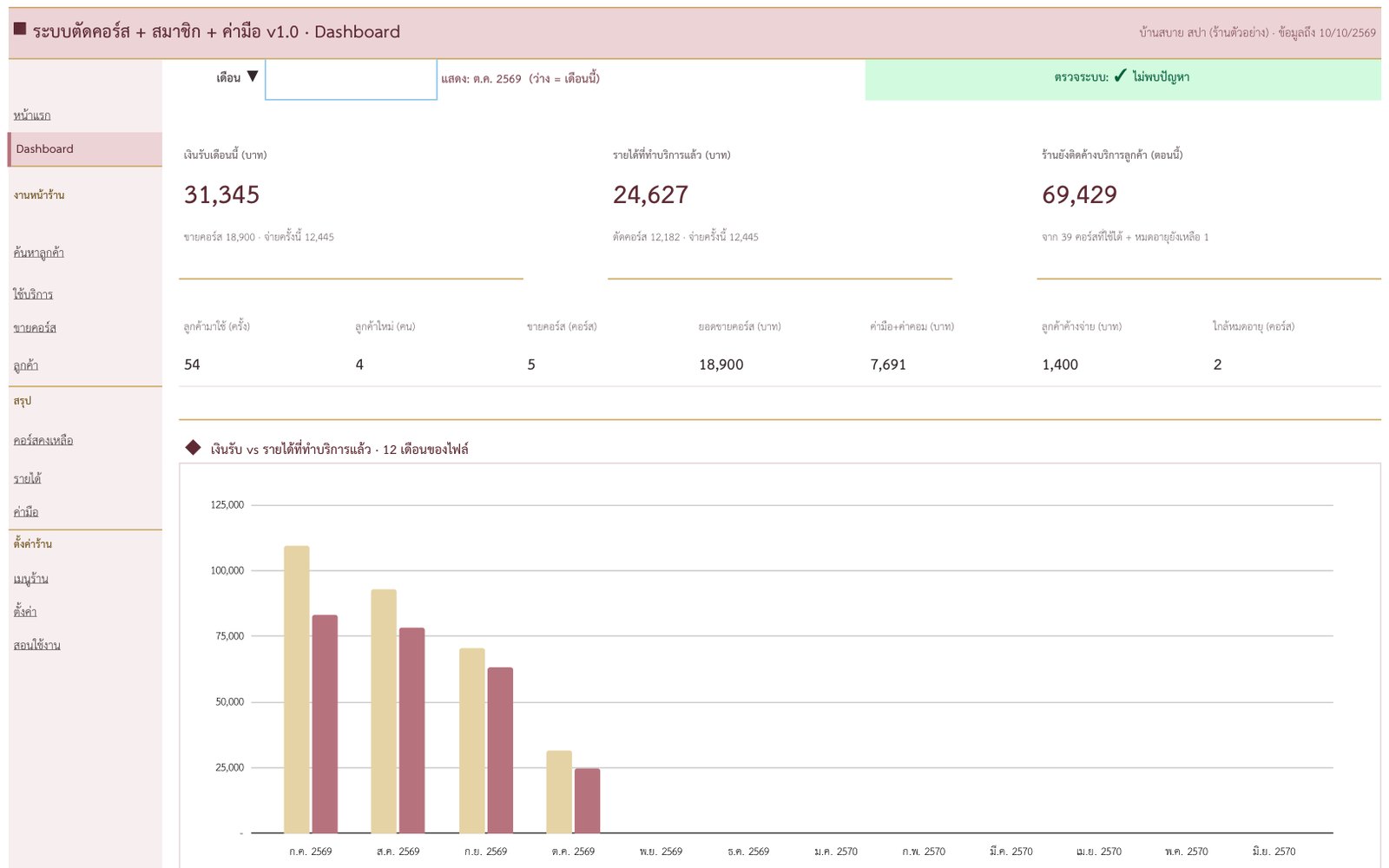Screen dimensions: 1389x868
Task: Open the สอนใช้งาน tutorial link
Action: pyautogui.click(x=36, y=644)
